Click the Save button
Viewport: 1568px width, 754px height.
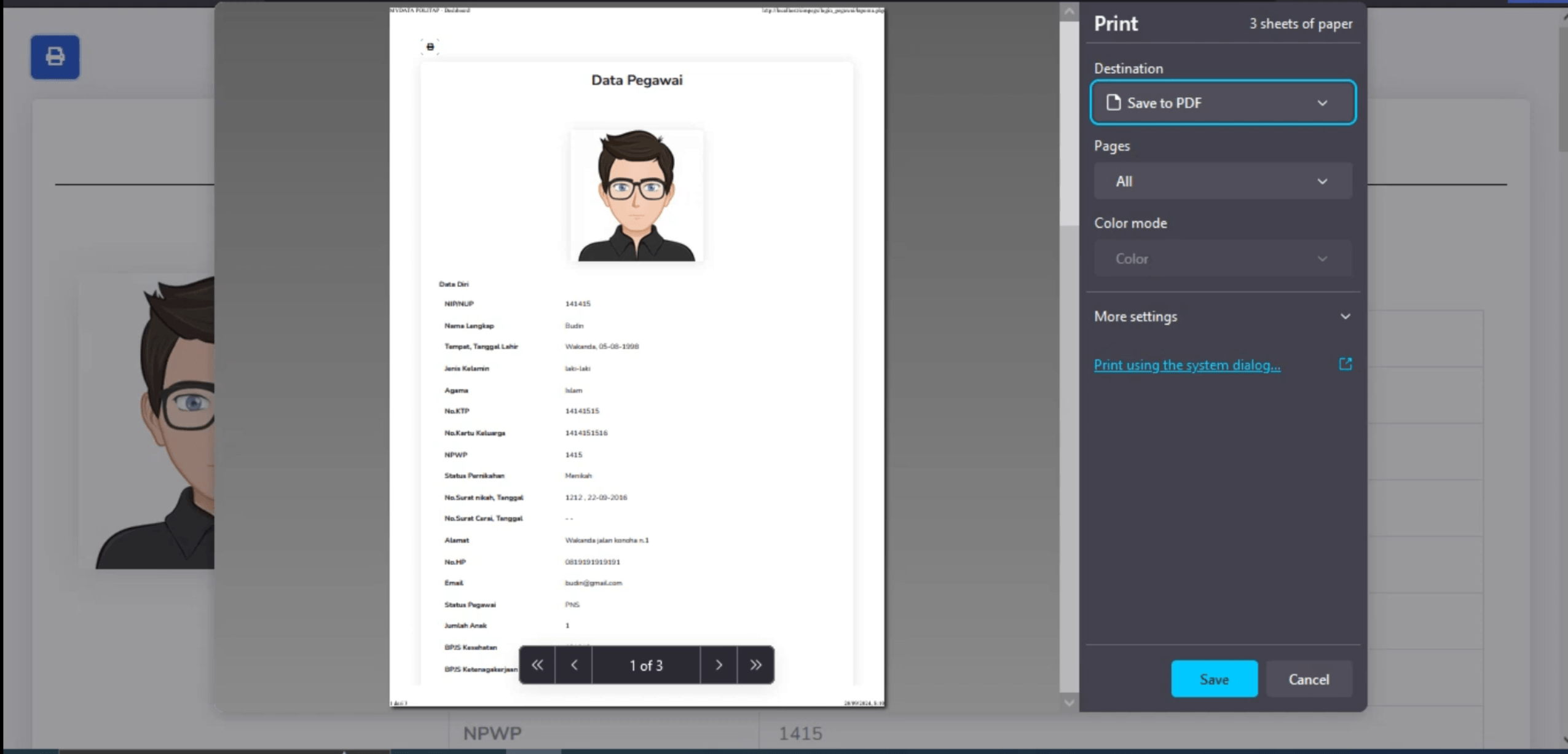[x=1214, y=679]
